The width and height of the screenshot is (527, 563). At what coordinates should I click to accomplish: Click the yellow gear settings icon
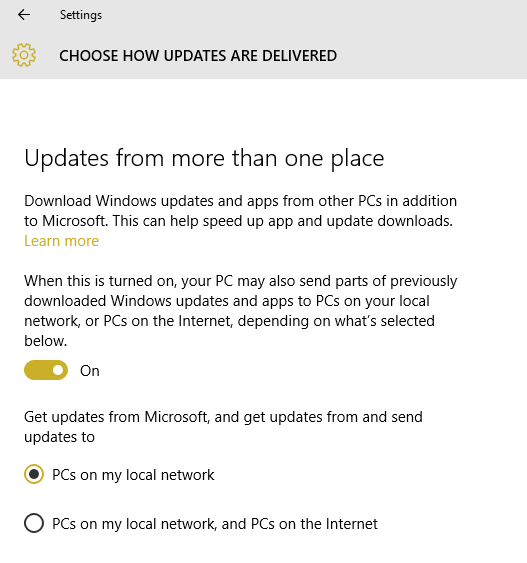[x=24, y=55]
